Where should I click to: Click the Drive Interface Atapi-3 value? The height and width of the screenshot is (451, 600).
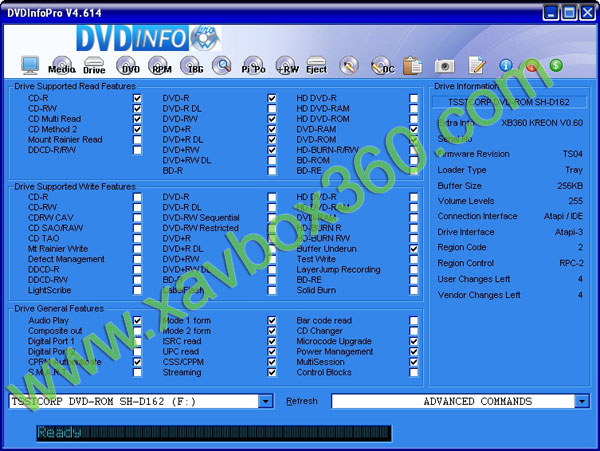[x=569, y=232]
